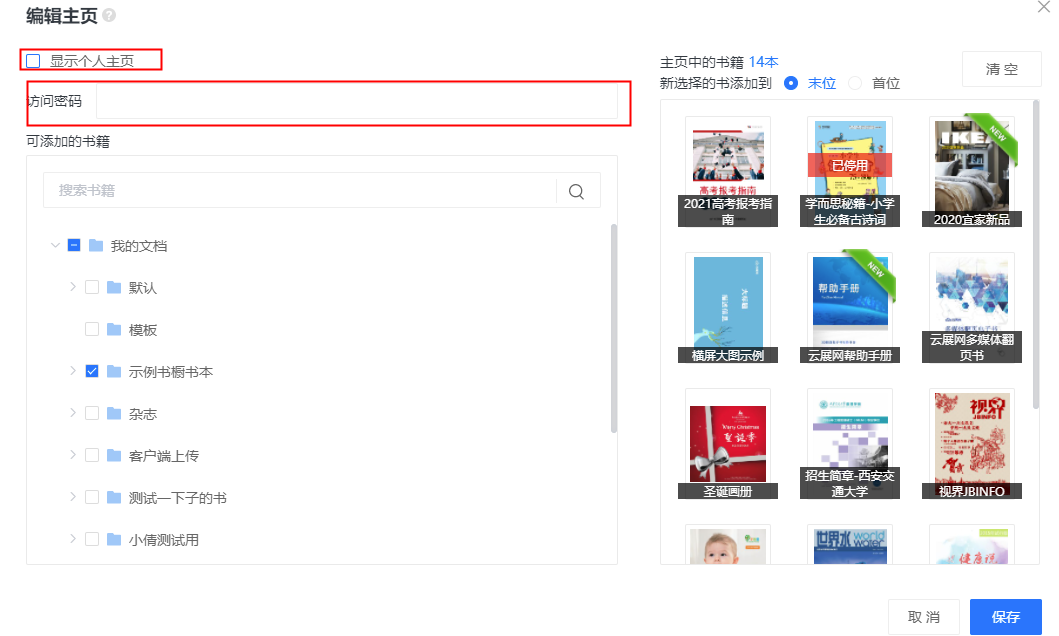The image size is (1059, 636).
Task: Select the 首位 radio option
Action: coord(855,83)
